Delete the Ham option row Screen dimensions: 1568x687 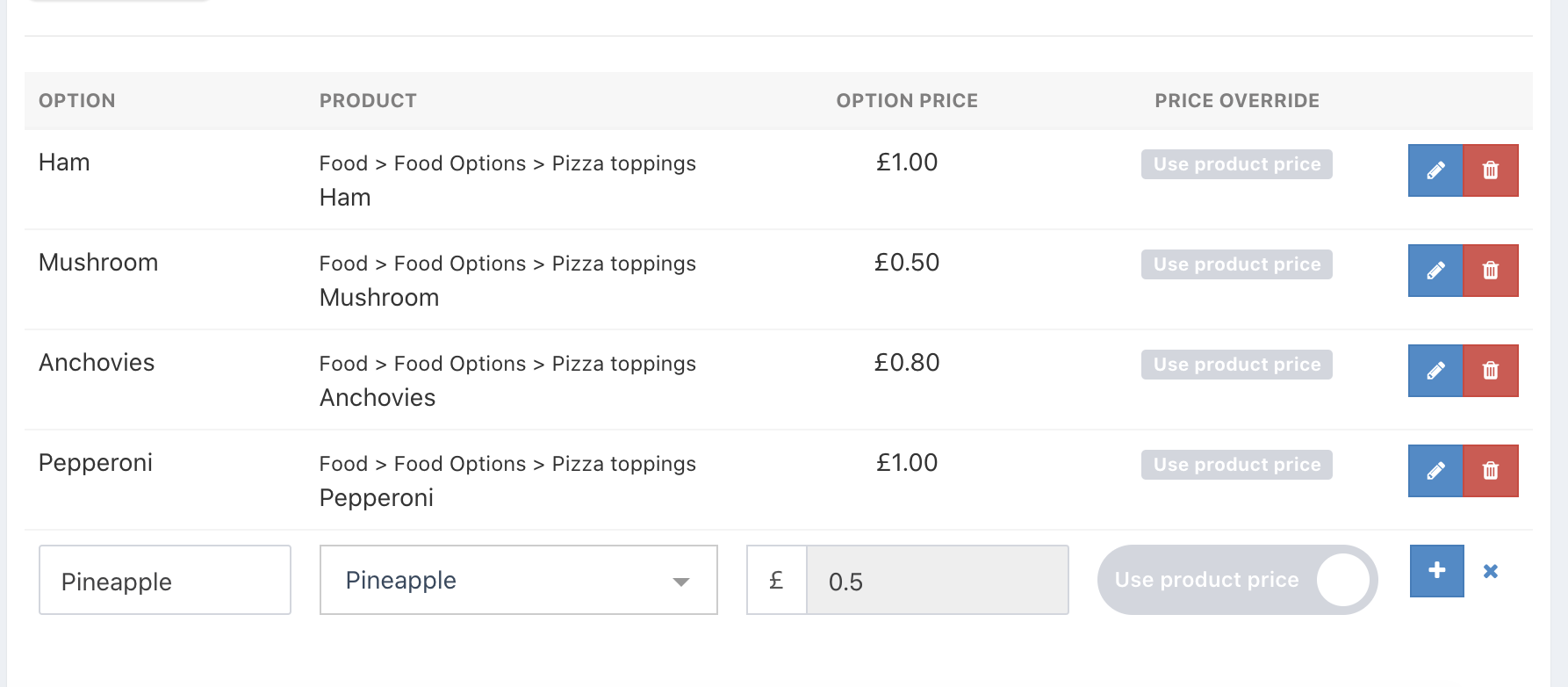point(1491,170)
